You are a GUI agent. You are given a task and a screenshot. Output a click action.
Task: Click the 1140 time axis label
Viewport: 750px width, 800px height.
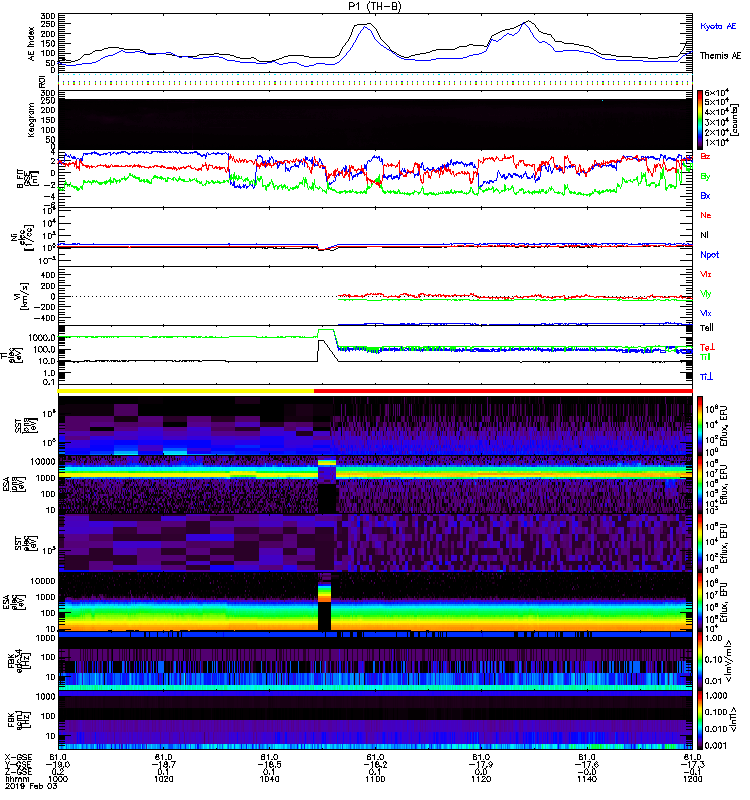point(587,779)
